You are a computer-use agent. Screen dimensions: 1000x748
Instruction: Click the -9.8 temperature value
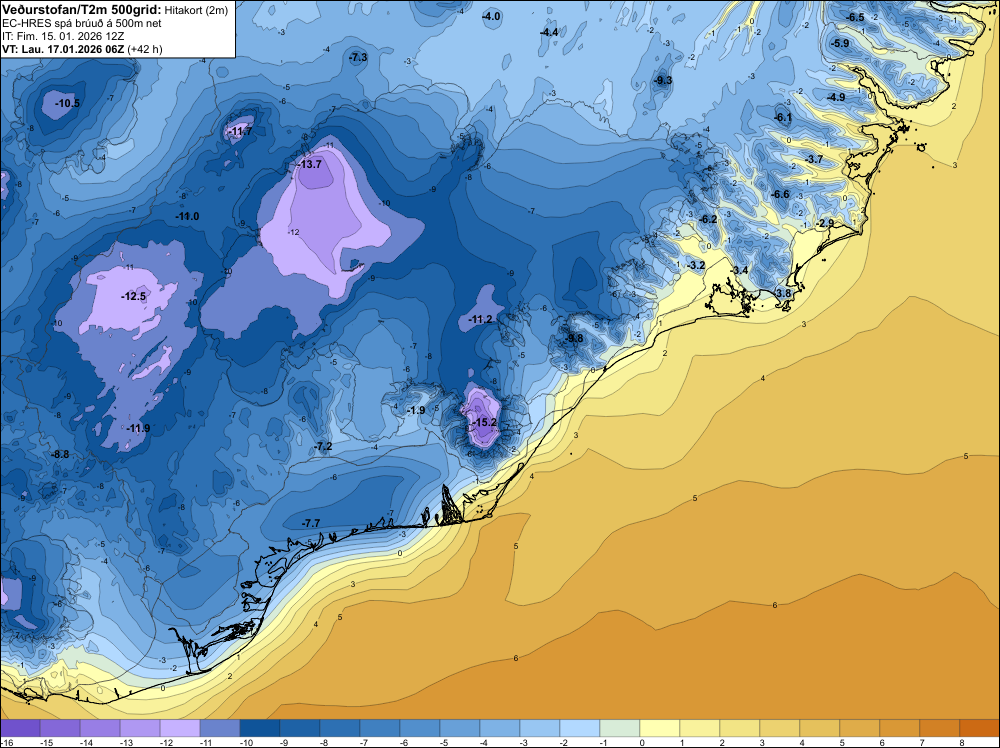coord(574,338)
